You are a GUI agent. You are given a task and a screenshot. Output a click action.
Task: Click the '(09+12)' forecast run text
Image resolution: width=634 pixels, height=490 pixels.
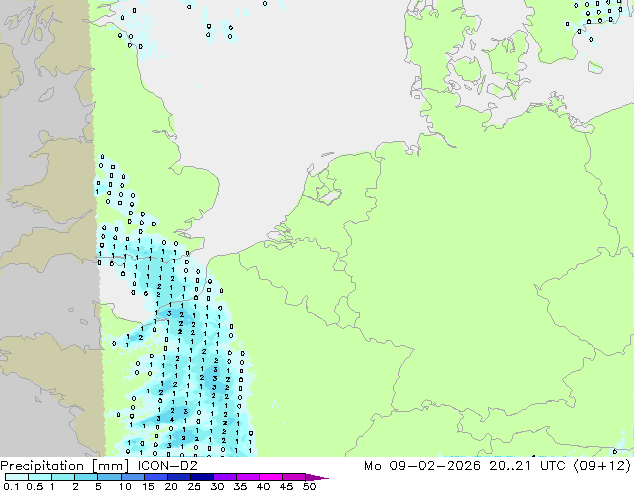tap(602, 466)
